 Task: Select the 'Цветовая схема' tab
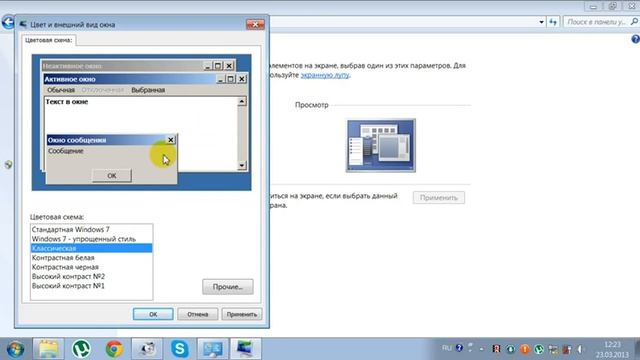coord(49,40)
